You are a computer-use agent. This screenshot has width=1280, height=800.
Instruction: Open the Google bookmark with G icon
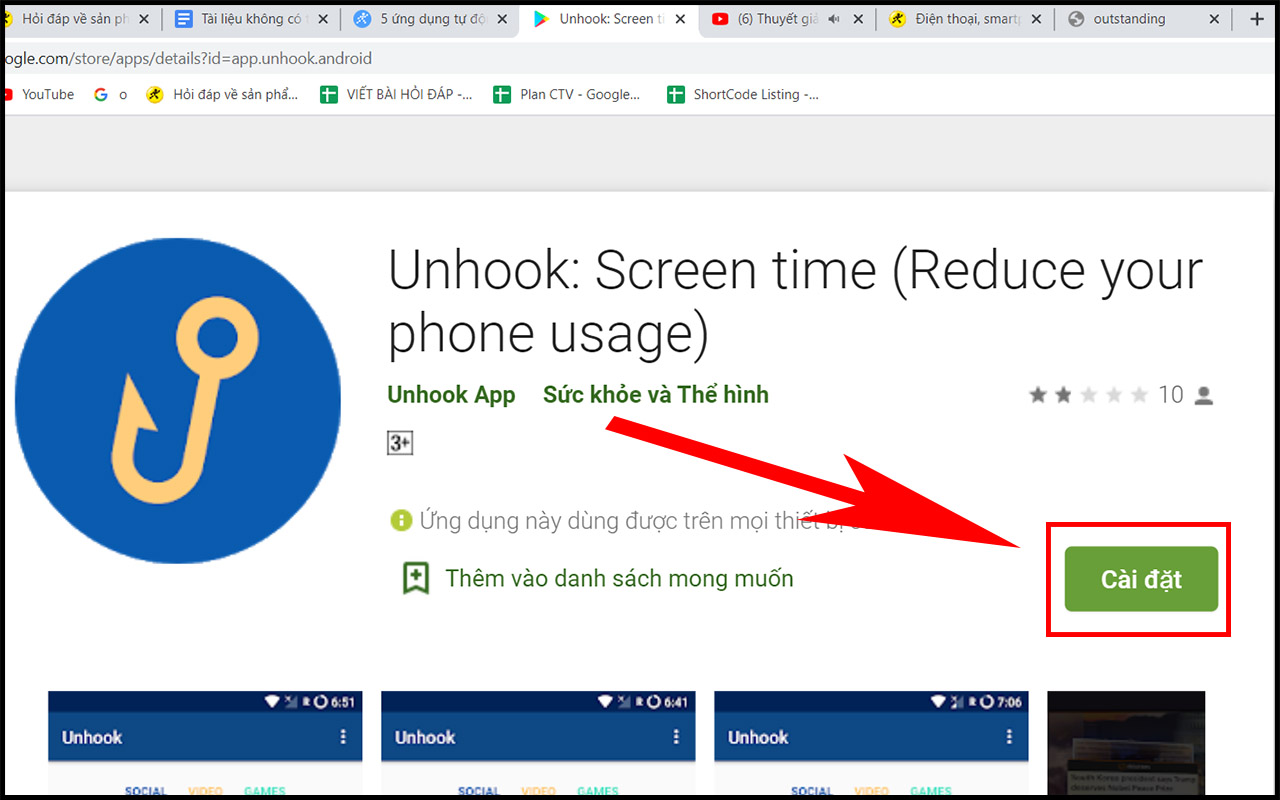point(111,94)
